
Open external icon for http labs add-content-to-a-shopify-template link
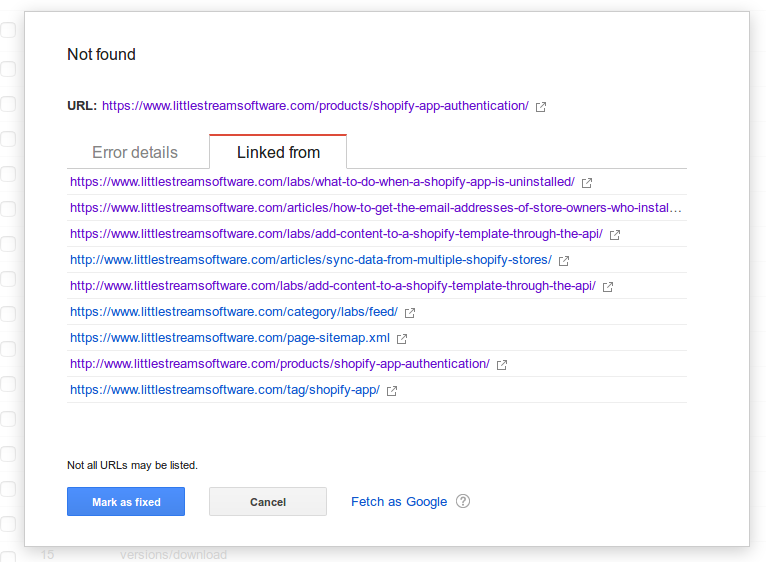pos(608,287)
